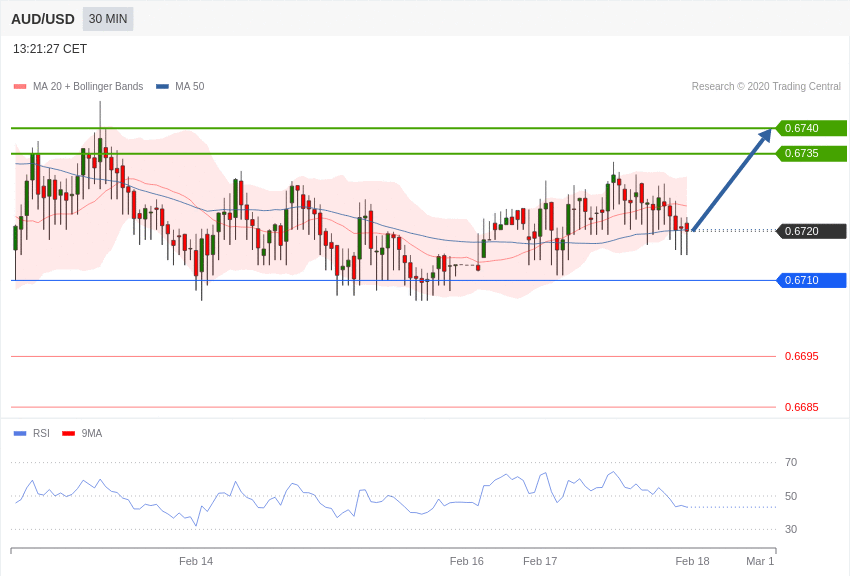Click the Mar 1 date axis label
Screen dimensions: 850x576
coord(760,561)
